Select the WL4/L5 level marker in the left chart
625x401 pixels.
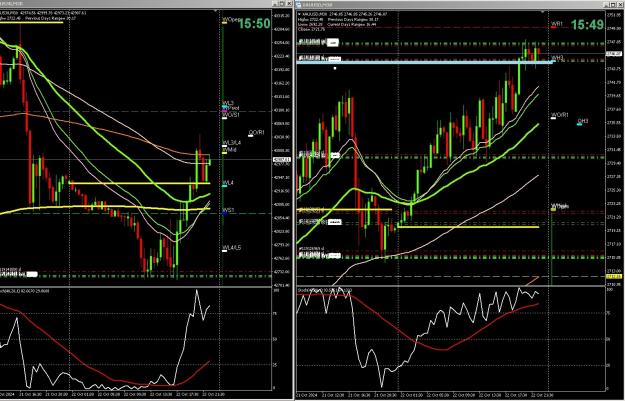point(231,248)
